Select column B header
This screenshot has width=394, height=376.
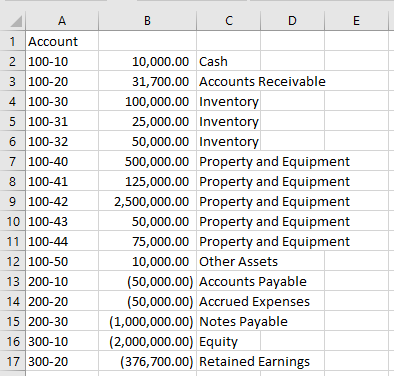pyautogui.click(x=147, y=21)
